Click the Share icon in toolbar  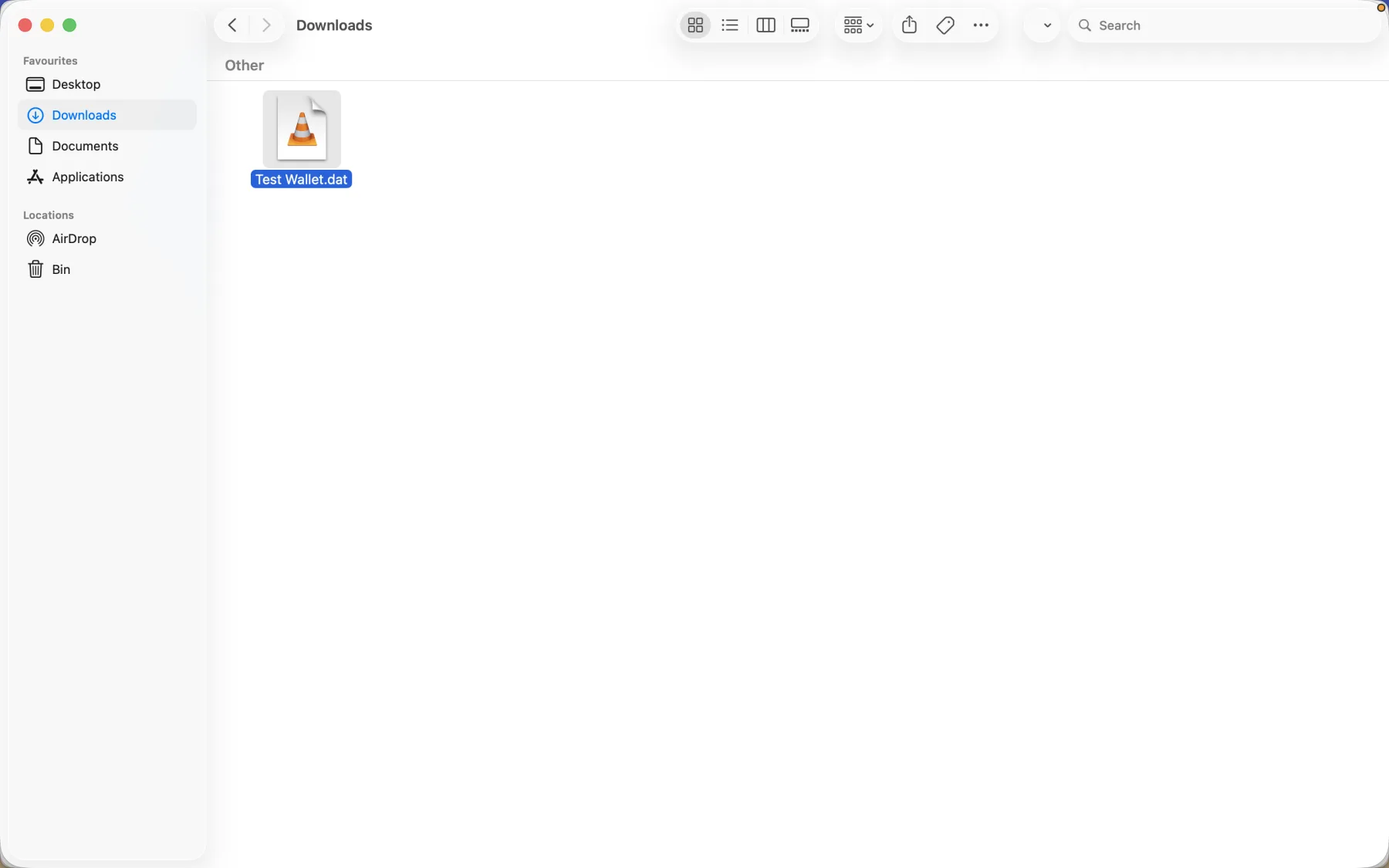(909, 25)
